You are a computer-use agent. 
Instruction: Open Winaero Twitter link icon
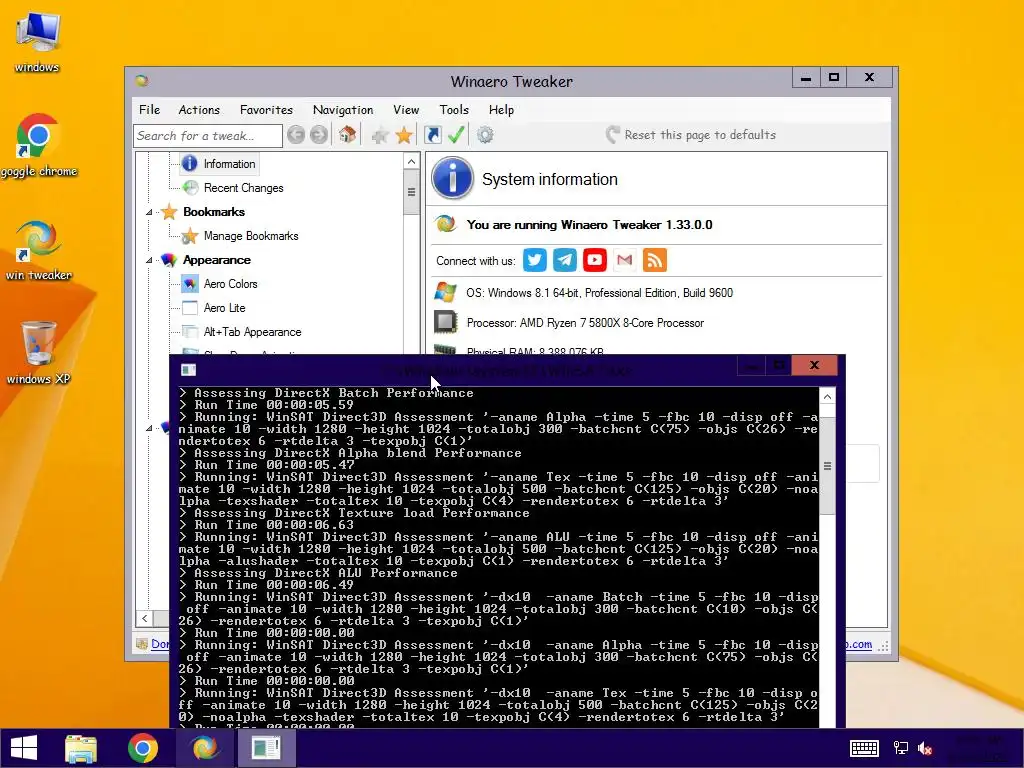535,260
